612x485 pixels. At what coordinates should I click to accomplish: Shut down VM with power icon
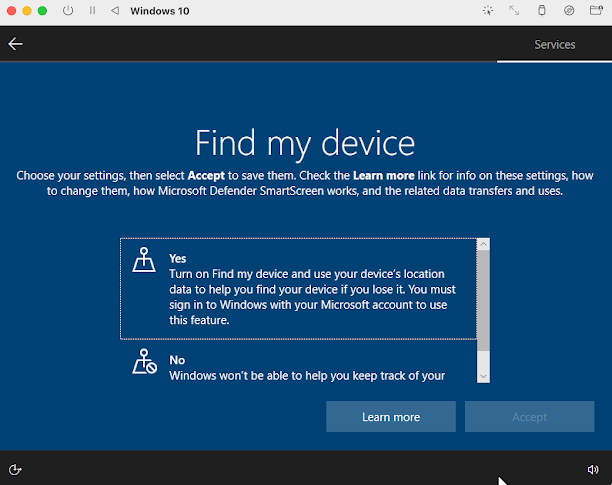[x=68, y=11]
